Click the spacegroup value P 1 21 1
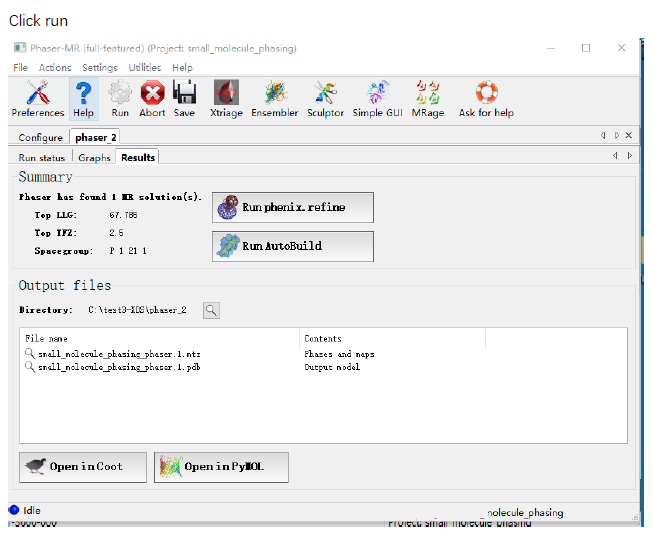Screen dimensions: 652x545 tap(128, 251)
